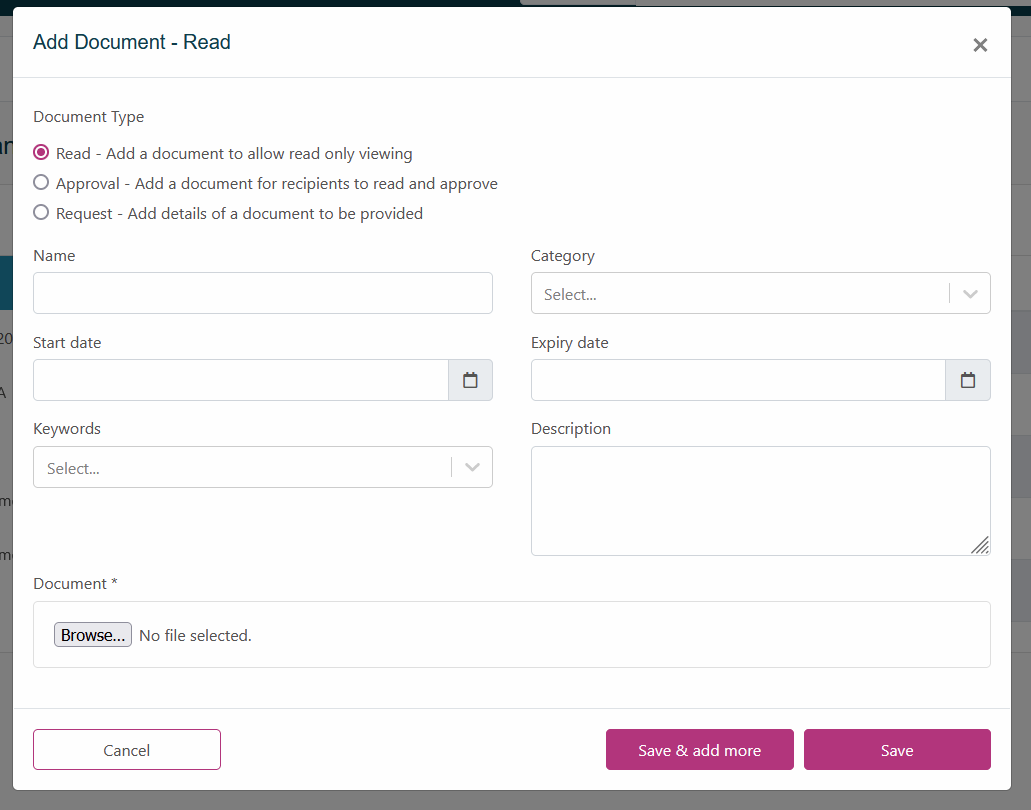This screenshot has height=810, width=1031.
Task: Click inside the Description text area
Action: 758,500
